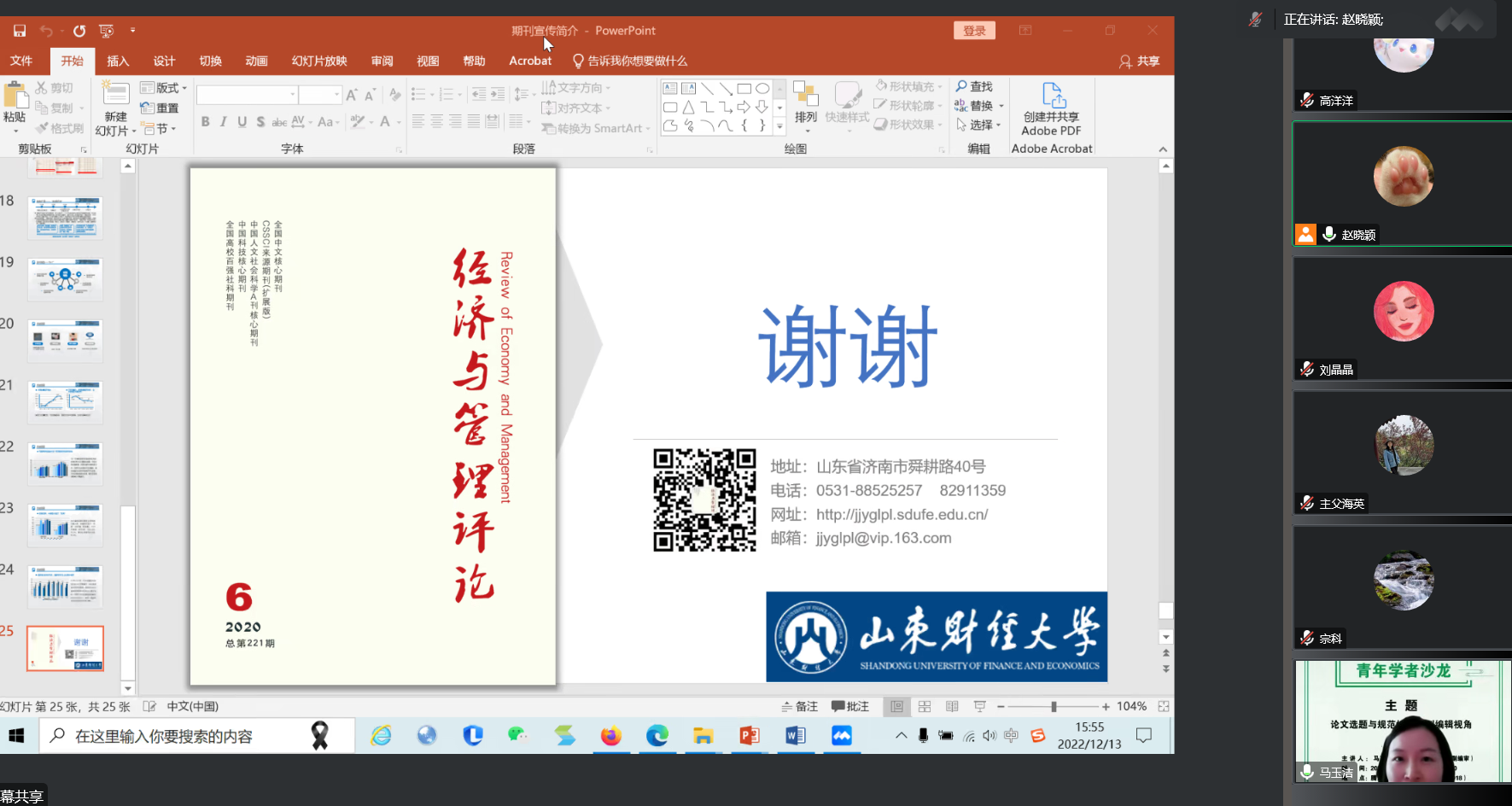Click the Sign in (登录) button
1512x806 pixels.
coord(974,31)
